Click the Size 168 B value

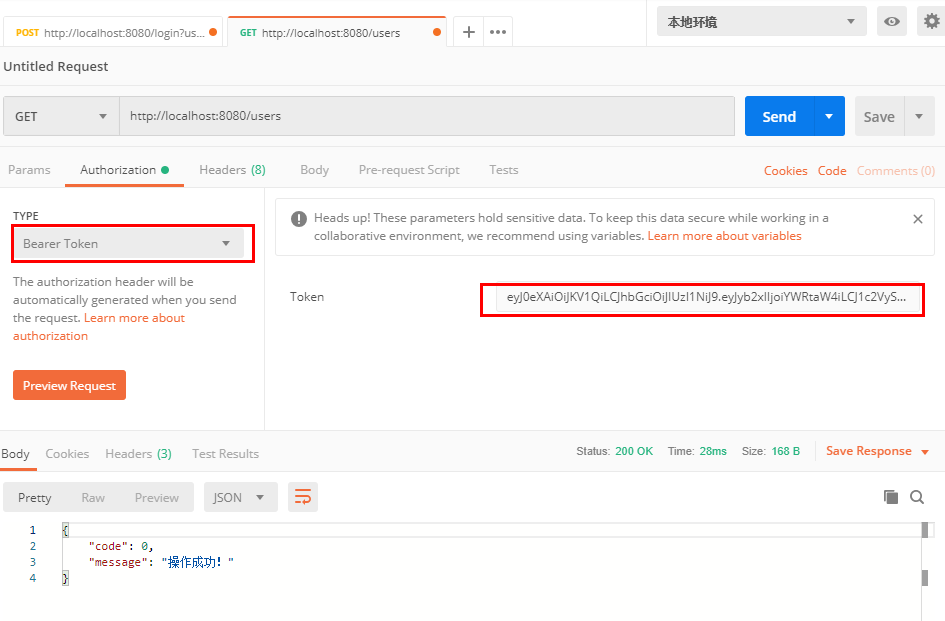pos(785,451)
